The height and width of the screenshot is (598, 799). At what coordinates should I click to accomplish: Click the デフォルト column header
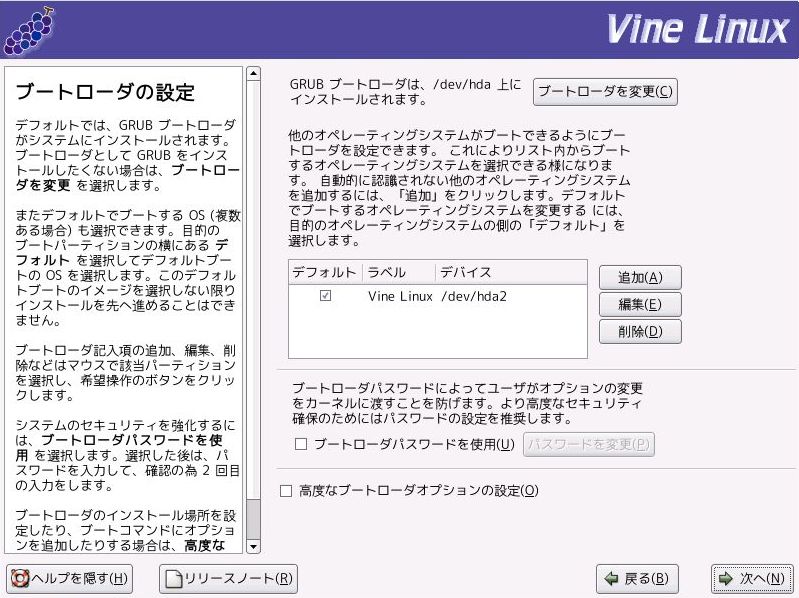click(325, 273)
